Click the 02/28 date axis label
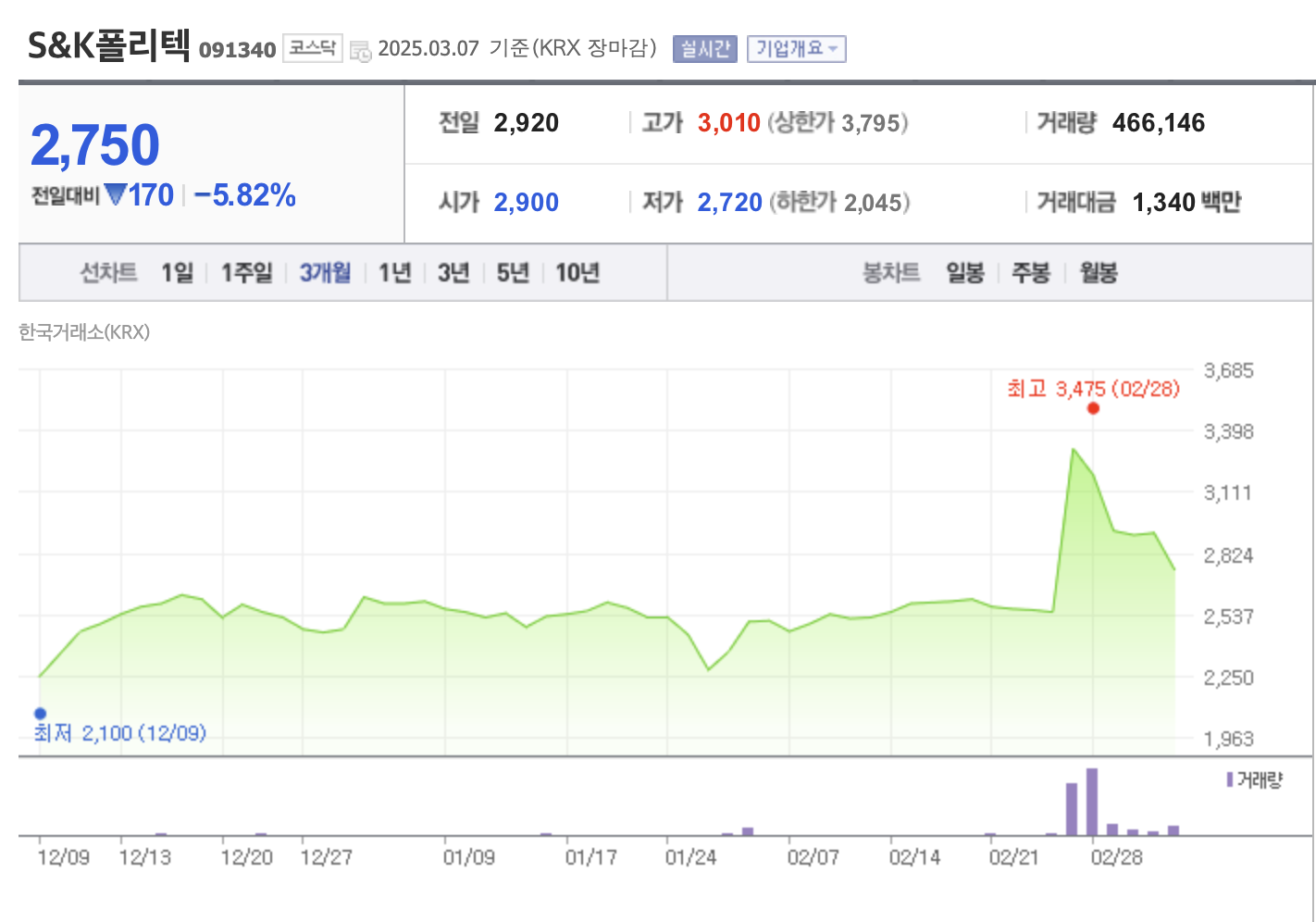The width and height of the screenshot is (1316, 922). tap(1117, 857)
